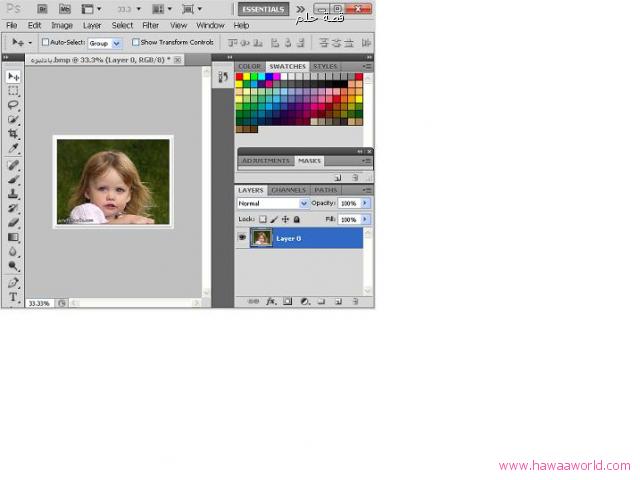Click the Layer 0 thumbnail

click(262, 238)
